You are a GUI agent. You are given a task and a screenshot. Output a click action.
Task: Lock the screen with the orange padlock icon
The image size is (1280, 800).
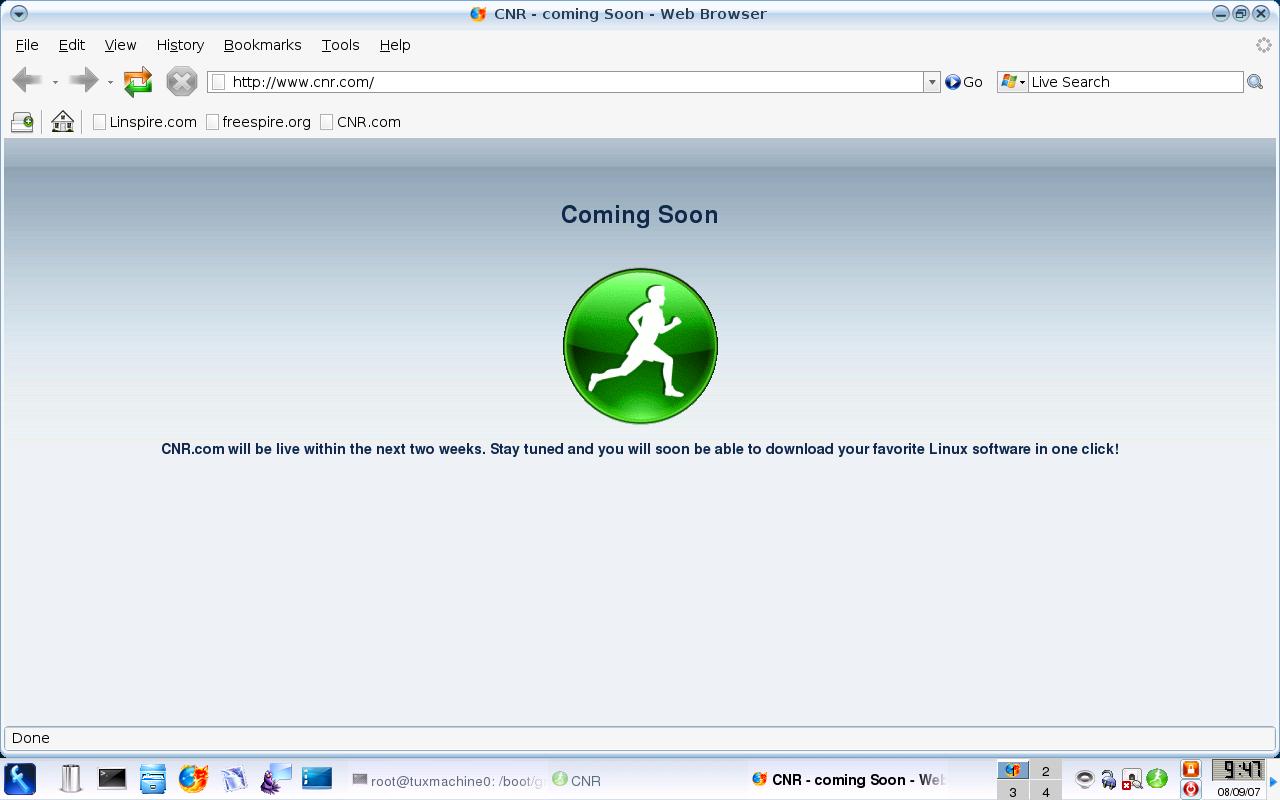click(x=1190, y=769)
